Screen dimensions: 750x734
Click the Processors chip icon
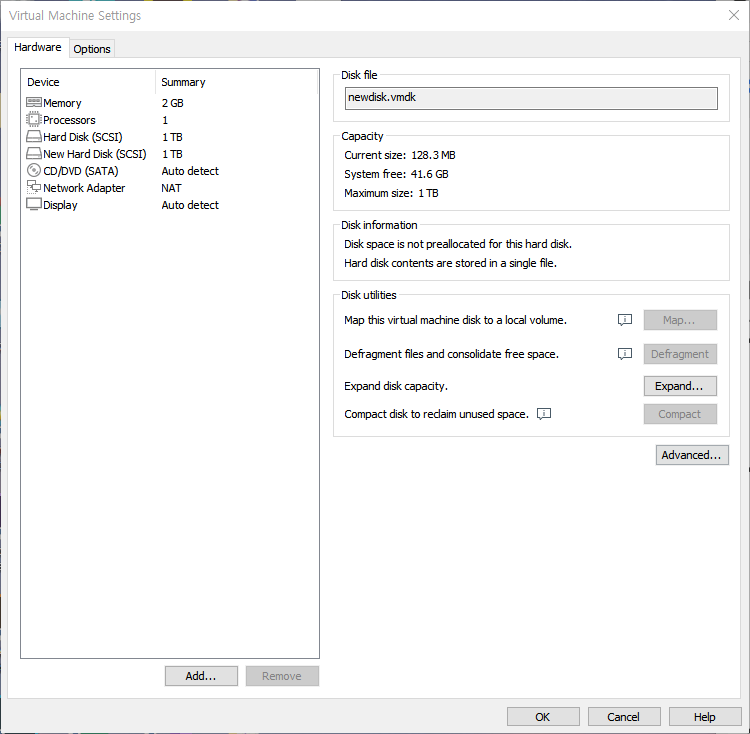[x=33, y=119]
